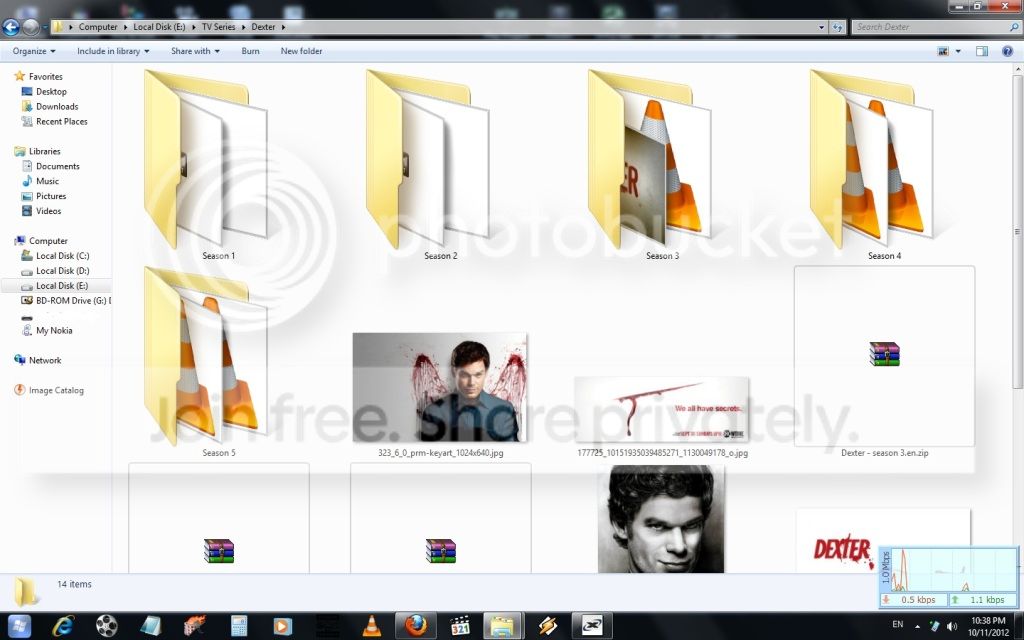1024x640 pixels.
Task: Click the Change your view icon
Action: pos(943,51)
